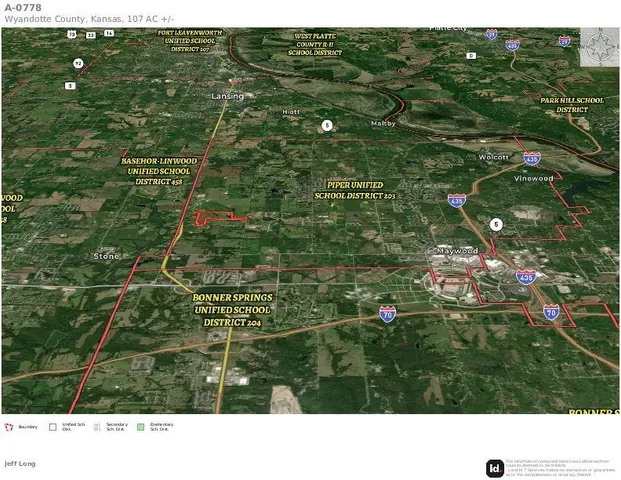Viewport: 621px width, 480px height.
Task: Click the Piper Unified School District 203 label
Action: point(355,190)
